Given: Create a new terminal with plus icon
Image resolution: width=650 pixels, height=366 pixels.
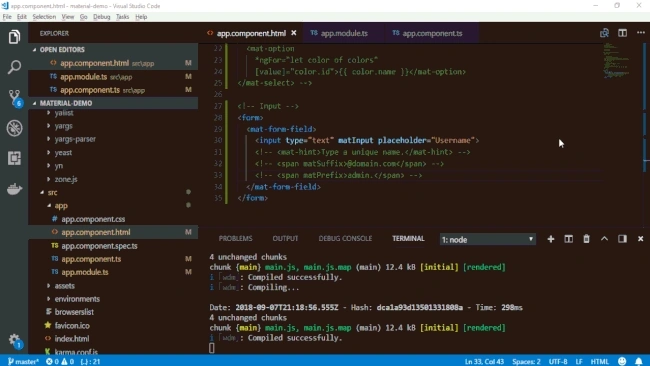Looking at the screenshot, I should (x=551, y=239).
